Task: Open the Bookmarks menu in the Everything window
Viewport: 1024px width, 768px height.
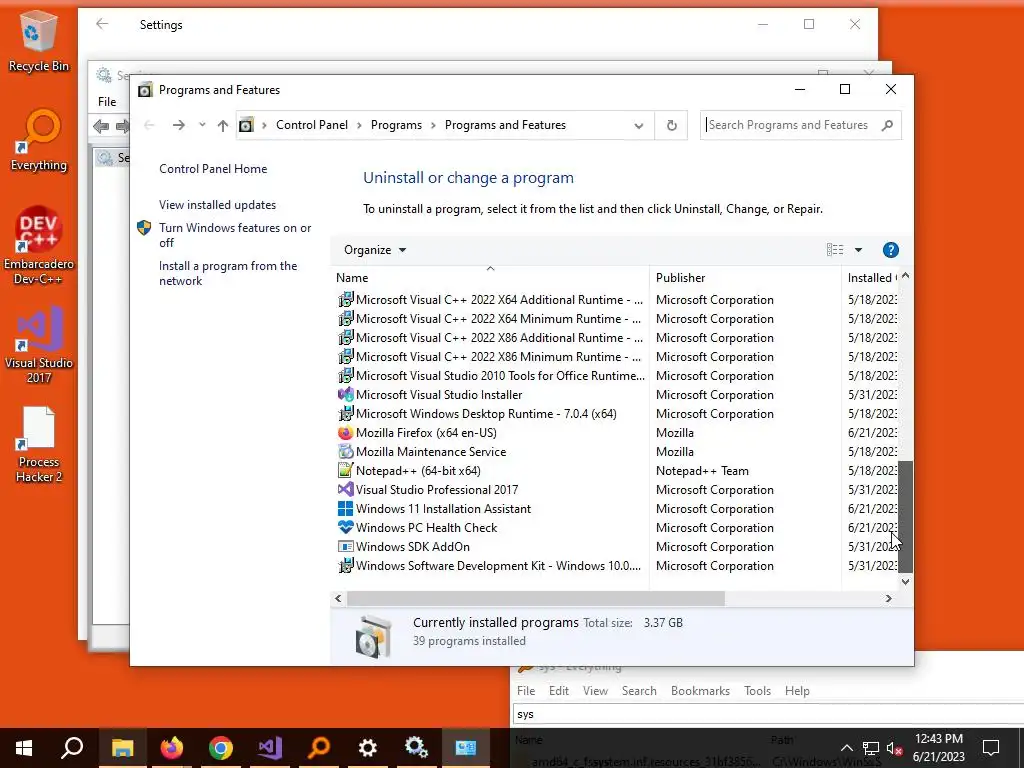Action: coord(700,691)
